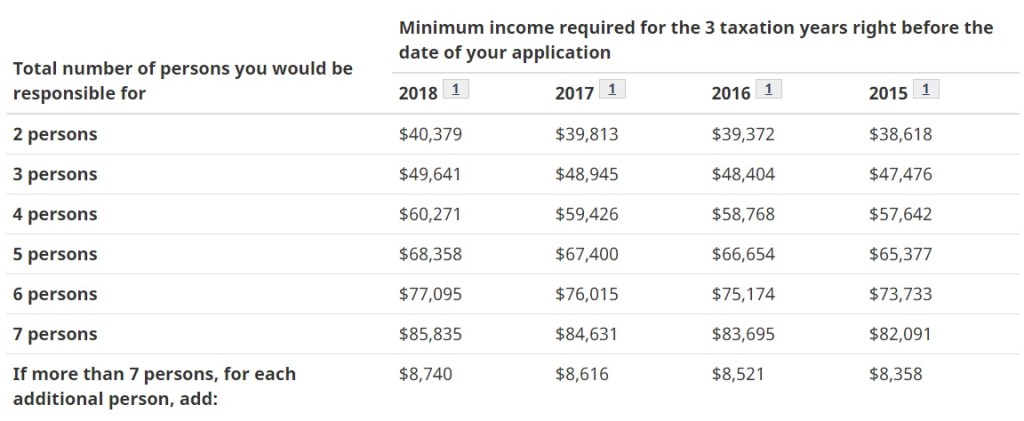Click the "Minimum income required" table heading
This screenshot has height=421, width=1024.
coord(695,39)
